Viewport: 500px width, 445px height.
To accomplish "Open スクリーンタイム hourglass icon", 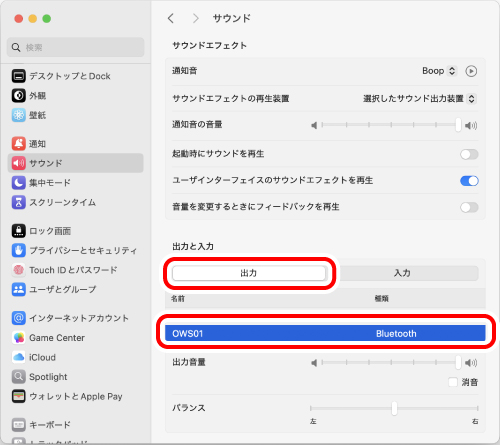I will 19,202.
